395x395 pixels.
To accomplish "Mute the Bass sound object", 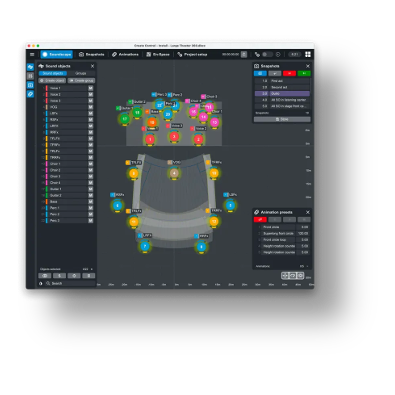I will pyautogui.click(x=90, y=202).
